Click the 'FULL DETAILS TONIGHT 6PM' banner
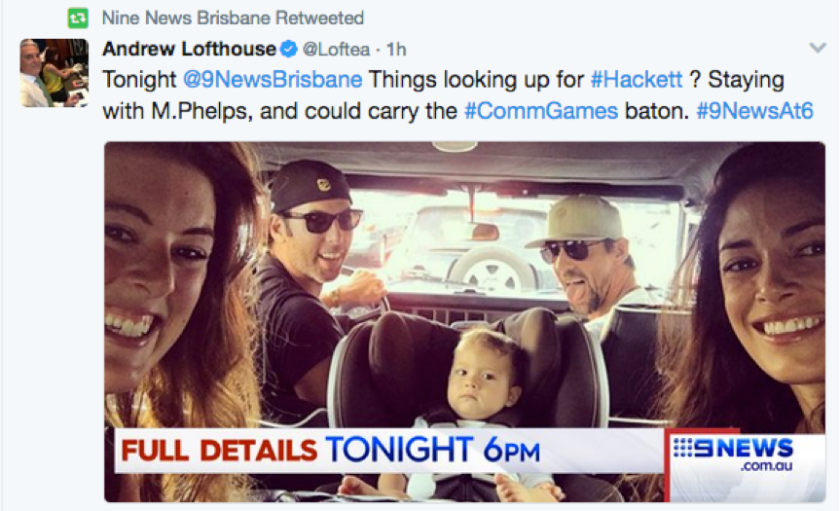Image resolution: width=840 pixels, height=511 pixels. [331, 450]
